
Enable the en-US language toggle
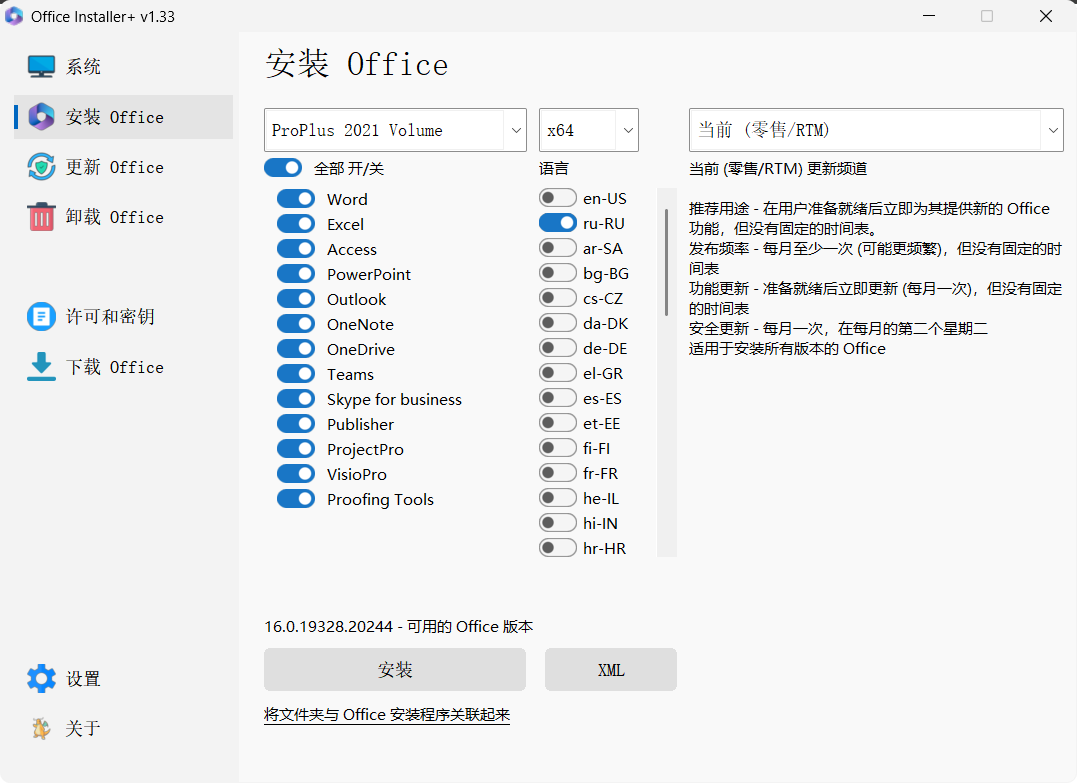point(557,198)
